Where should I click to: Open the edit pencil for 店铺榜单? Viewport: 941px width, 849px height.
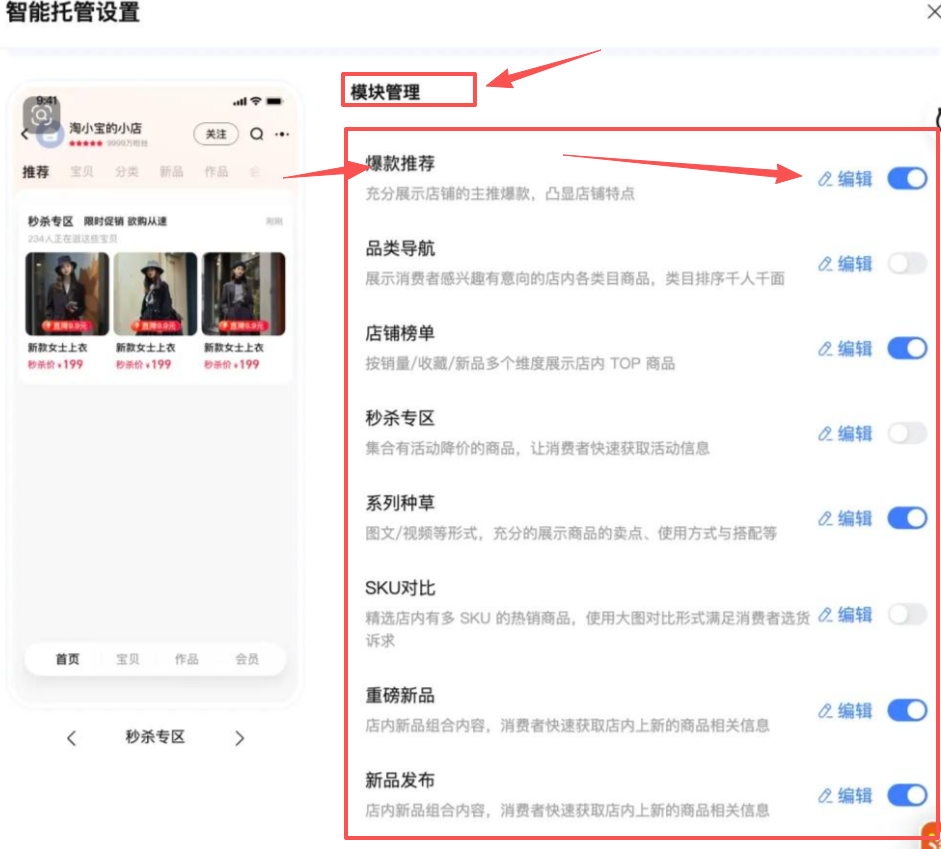click(825, 349)
